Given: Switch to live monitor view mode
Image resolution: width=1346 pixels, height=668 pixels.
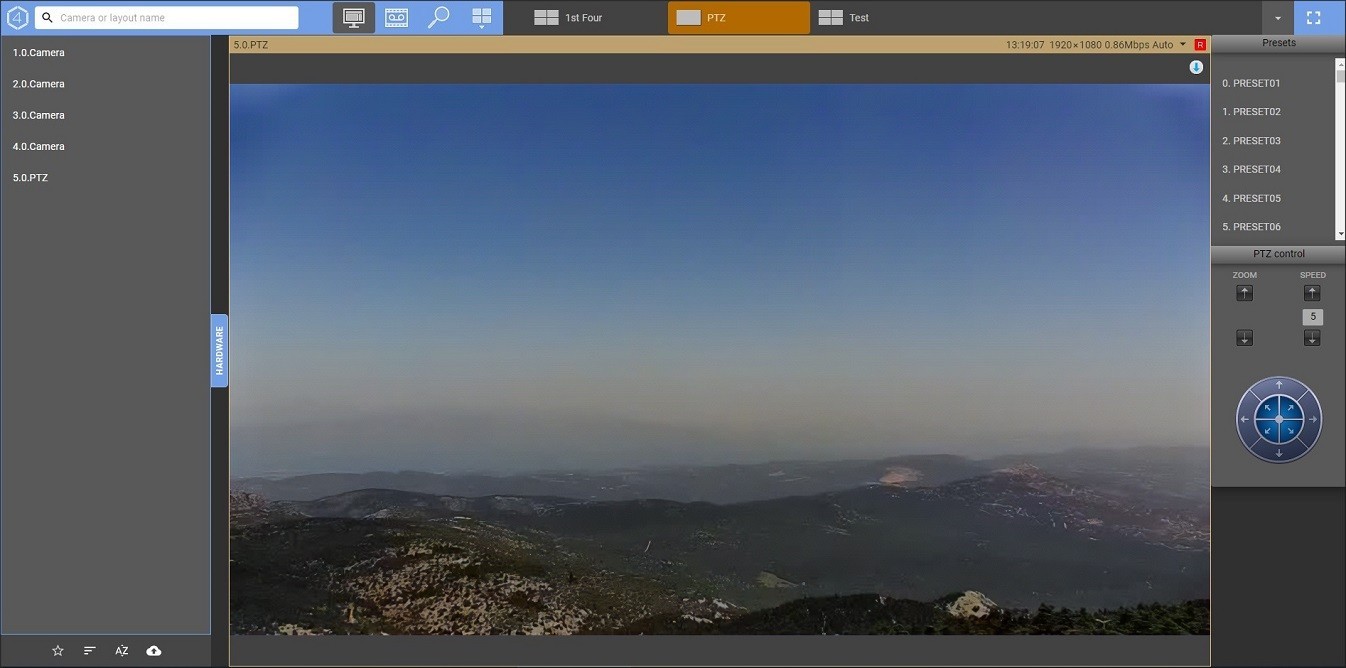Looking at the screenshot, I should (353, 17).
